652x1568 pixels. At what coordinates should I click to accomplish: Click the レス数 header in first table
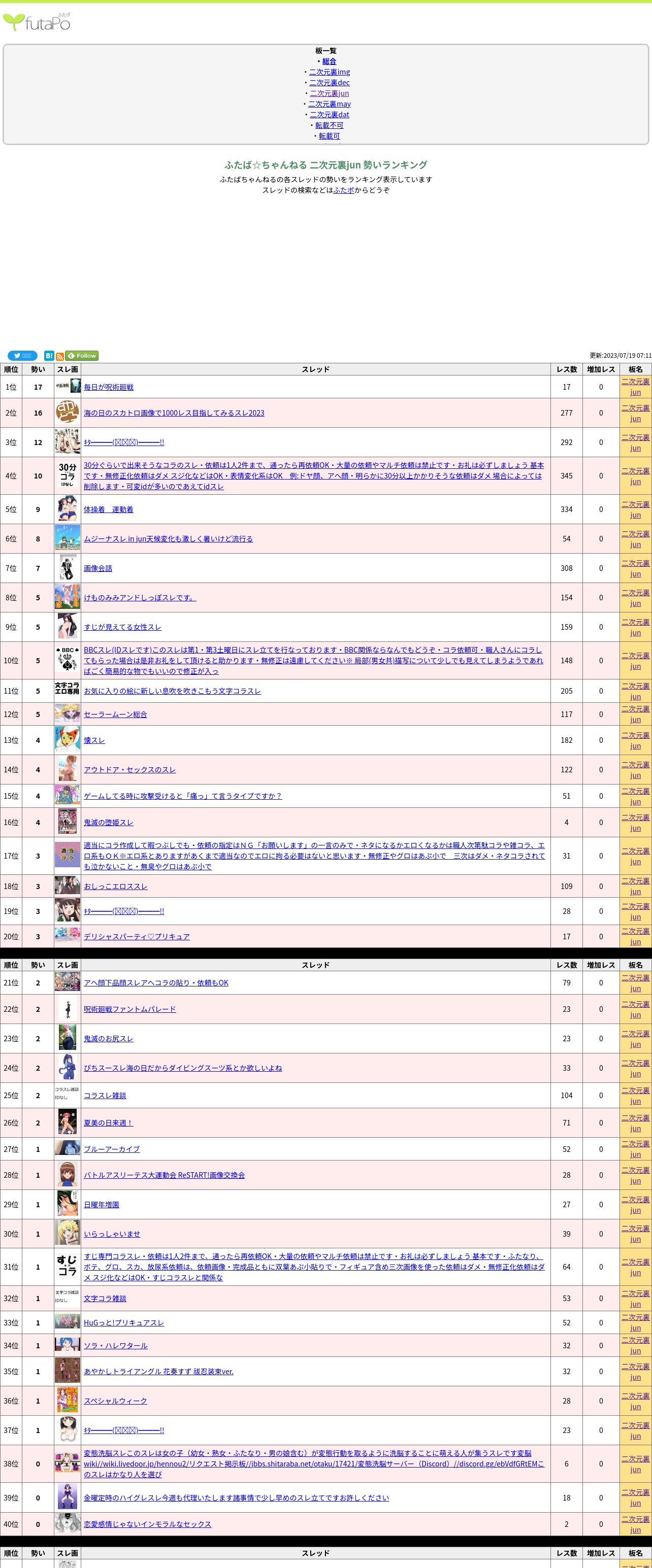tap(567, 369)
